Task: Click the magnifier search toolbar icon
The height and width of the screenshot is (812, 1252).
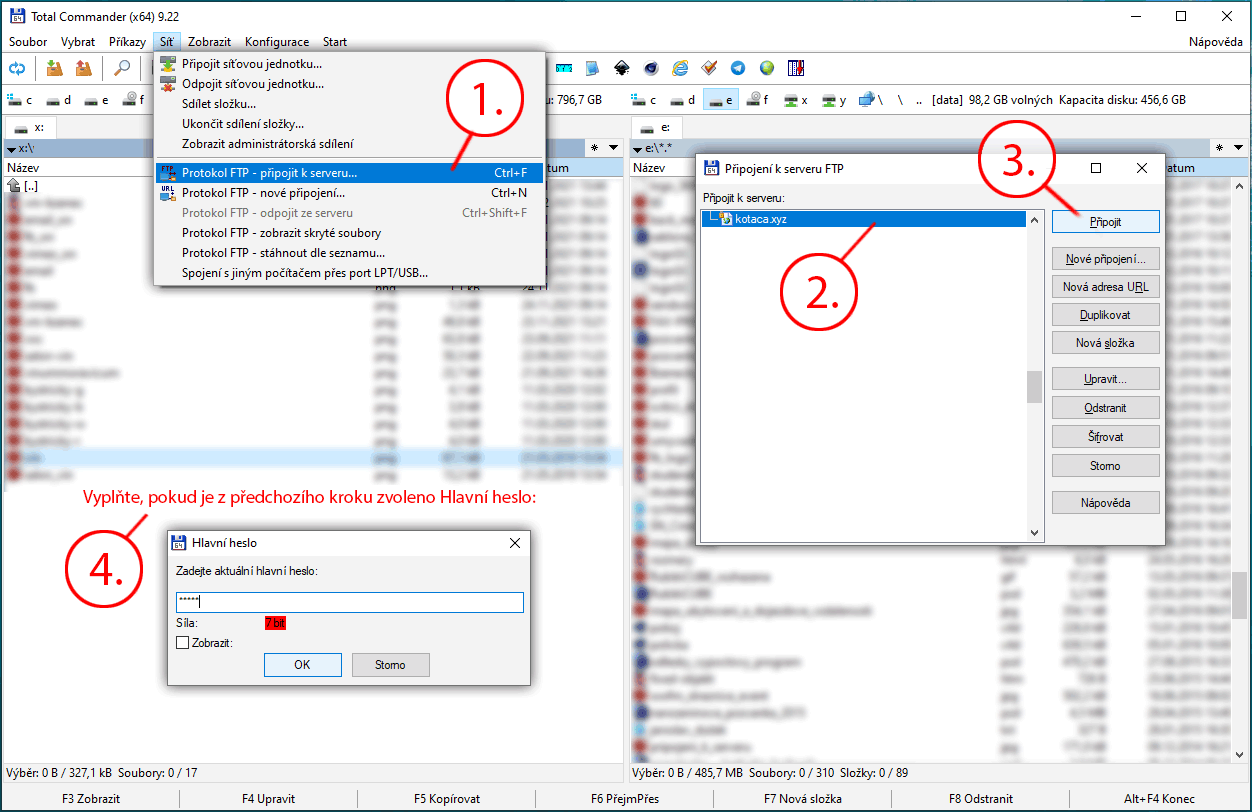Action: [x=122, y=68]
